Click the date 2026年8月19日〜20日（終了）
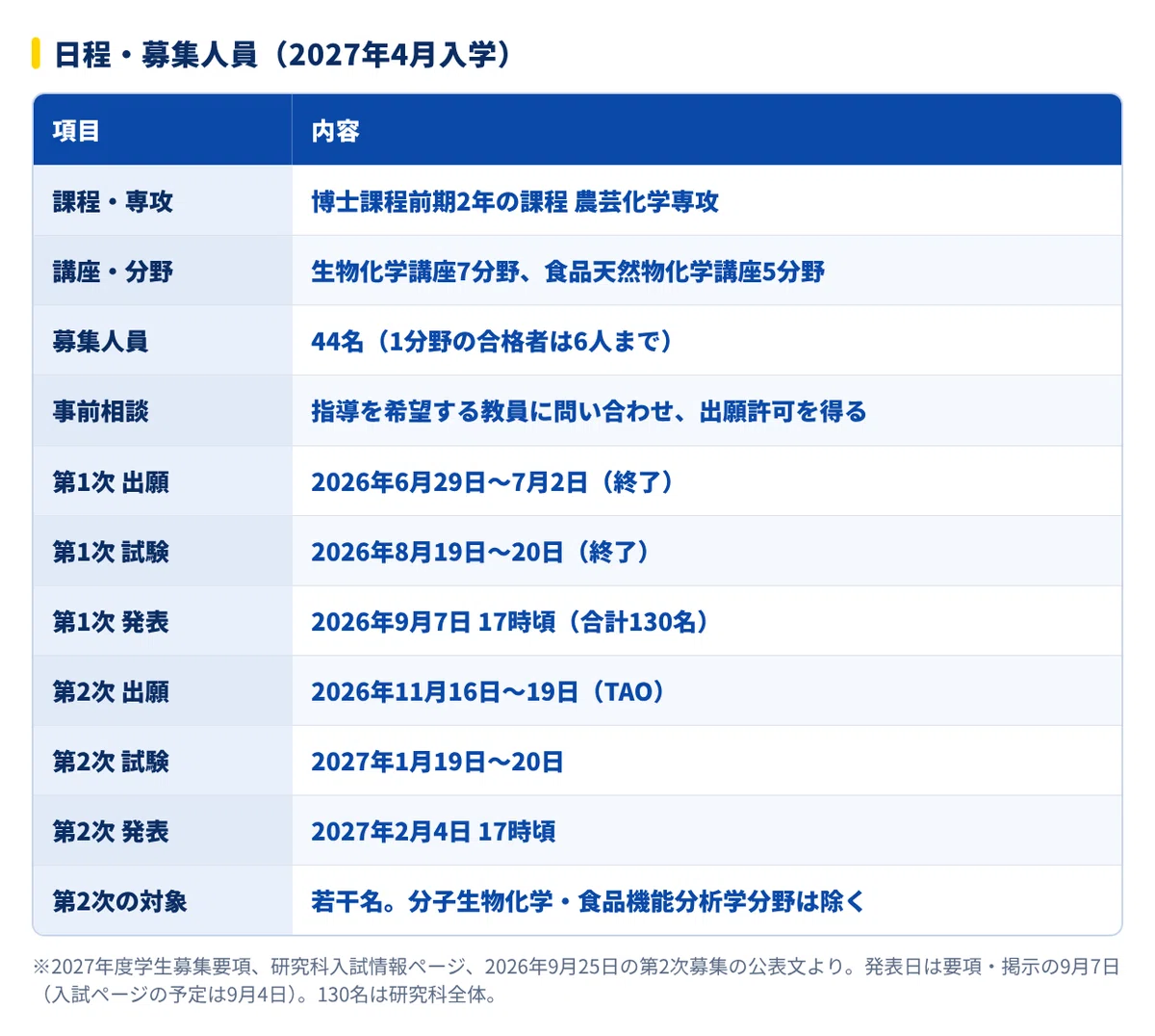Viewport: 1155px width, 1036px height. click(x=482, y=552)
